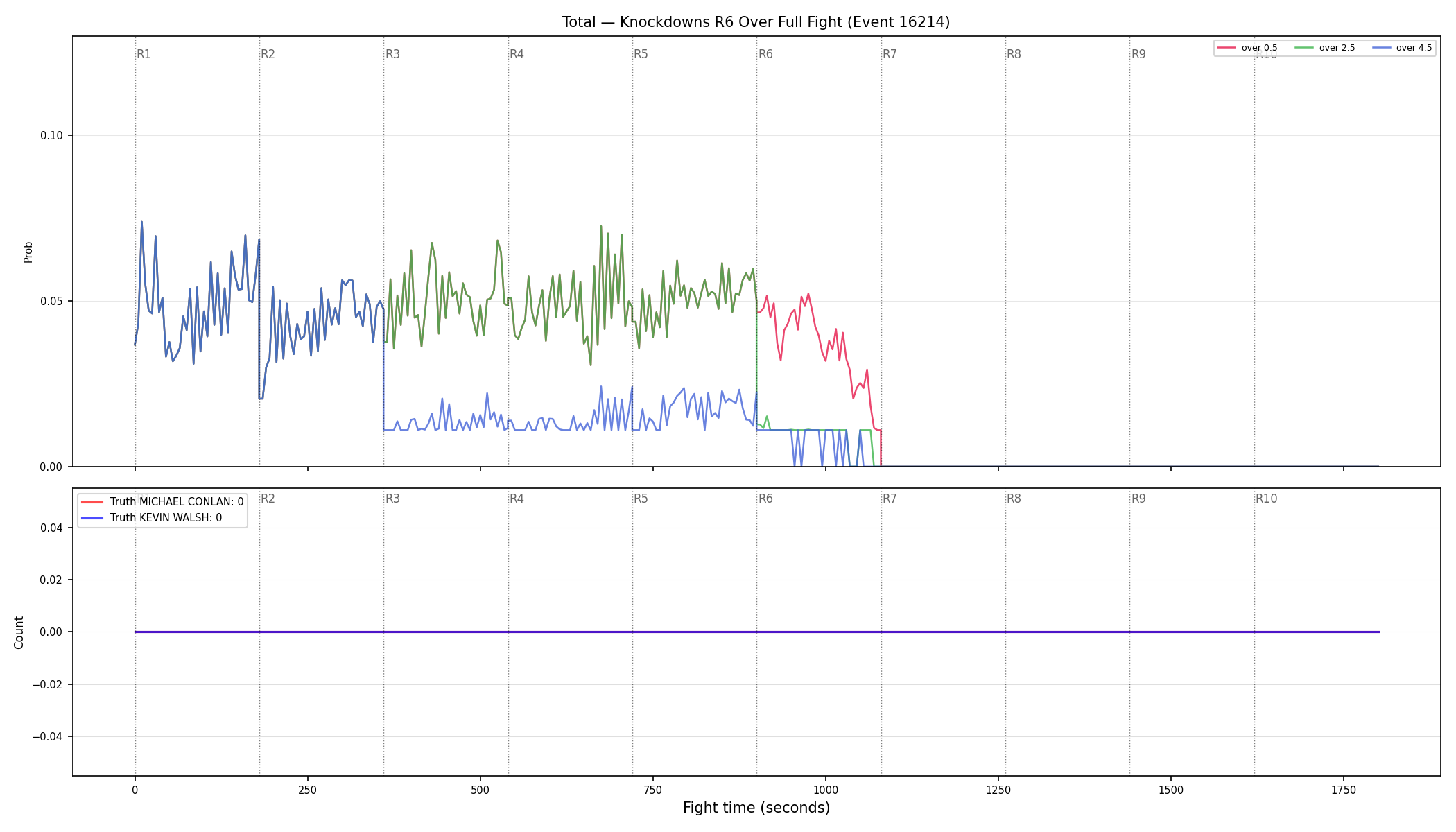1456x832 pixels.
Task: Select the 'over 0.5' legend entry
Action: point(1247,48)
